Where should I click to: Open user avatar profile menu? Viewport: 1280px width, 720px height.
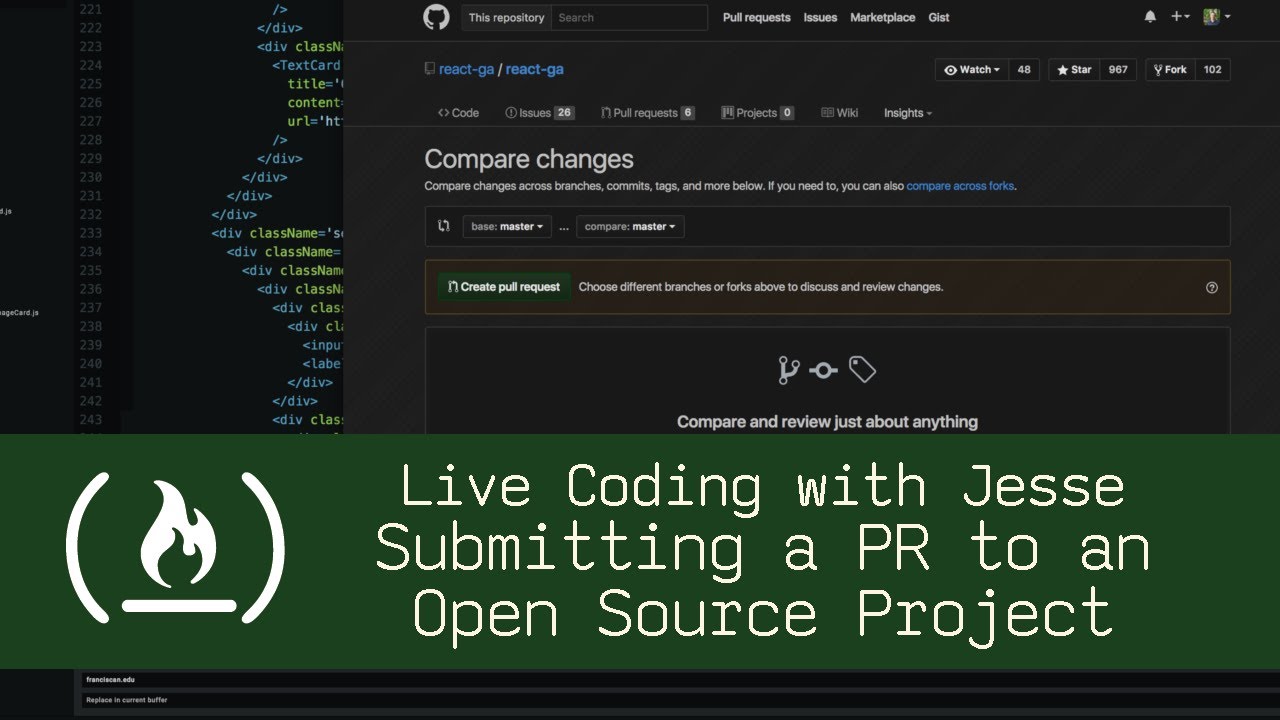[x=1216, y=17]
